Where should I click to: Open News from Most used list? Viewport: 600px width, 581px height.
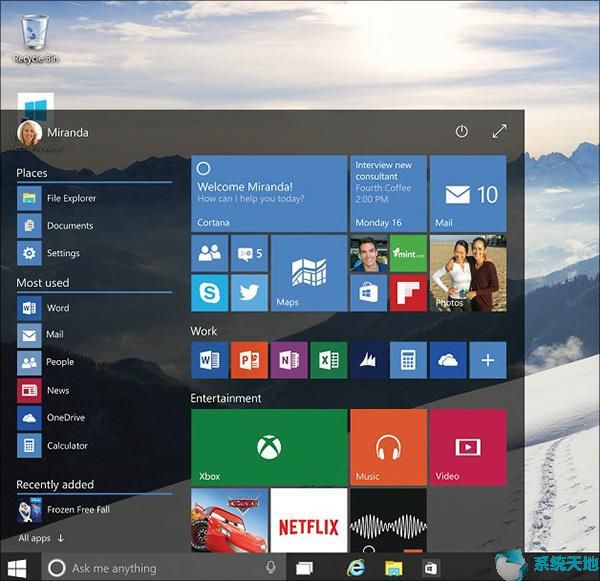pos(43,390)
